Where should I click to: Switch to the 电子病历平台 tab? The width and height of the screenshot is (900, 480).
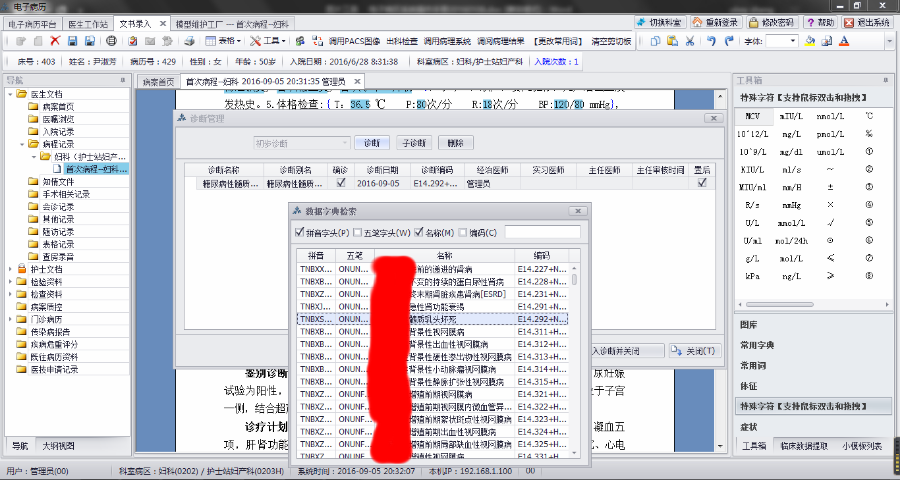coord(32,24)
